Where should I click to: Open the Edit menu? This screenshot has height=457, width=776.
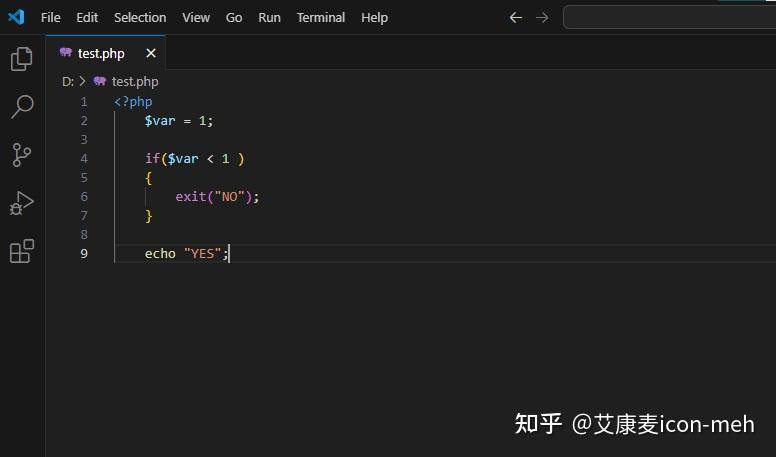pos(87,18)
